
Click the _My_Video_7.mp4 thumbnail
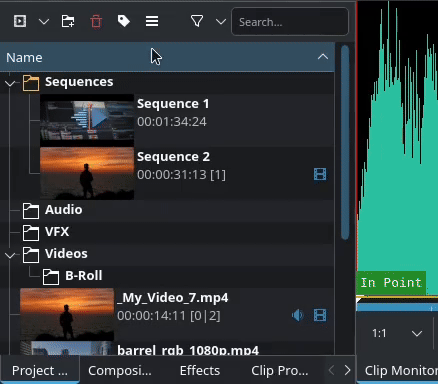pyautogui.click(x=67, y=314)
